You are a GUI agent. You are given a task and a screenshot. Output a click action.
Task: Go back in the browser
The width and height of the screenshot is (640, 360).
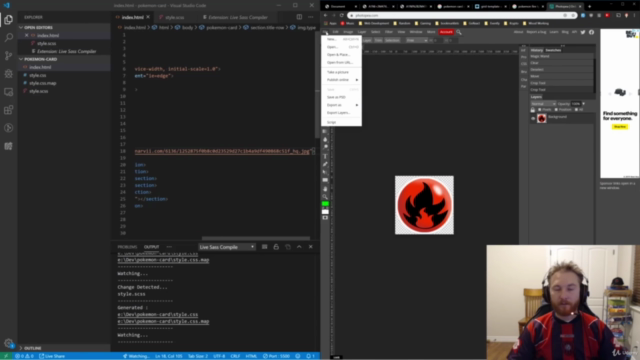(x=325, y=15)
